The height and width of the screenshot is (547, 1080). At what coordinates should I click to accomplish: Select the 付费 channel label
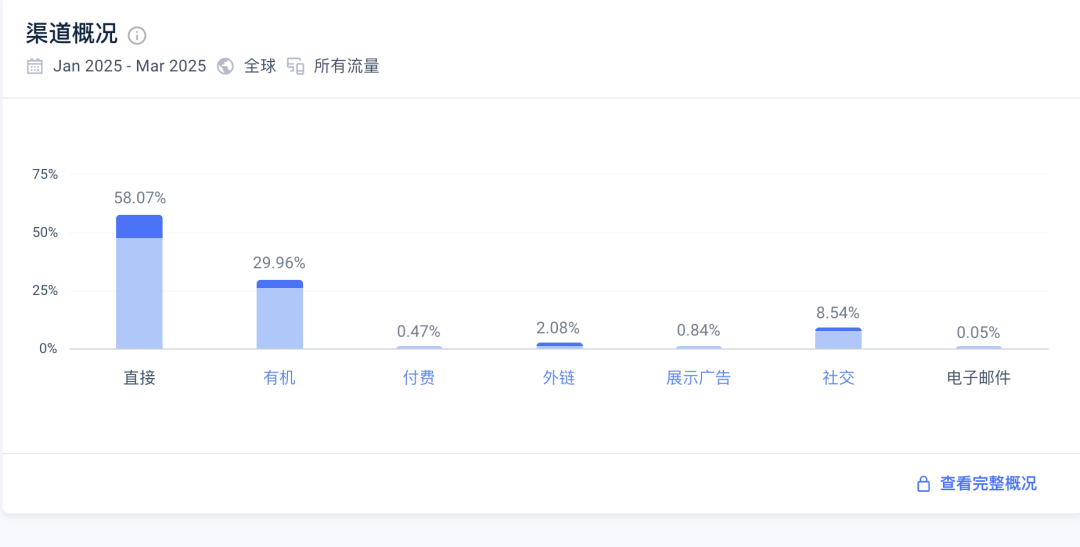point(419,378)
